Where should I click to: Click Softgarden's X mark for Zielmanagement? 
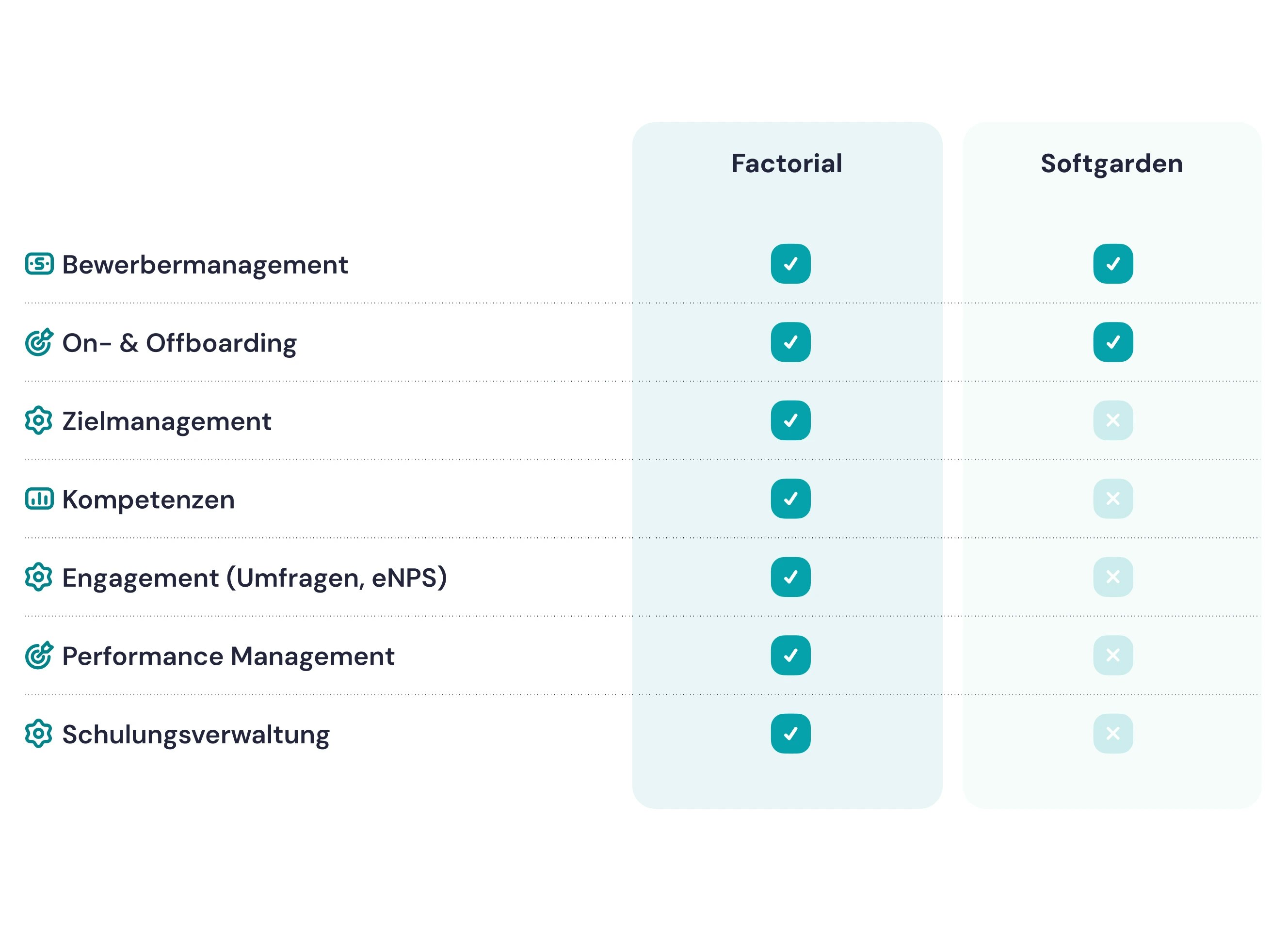coord(1113,421)
